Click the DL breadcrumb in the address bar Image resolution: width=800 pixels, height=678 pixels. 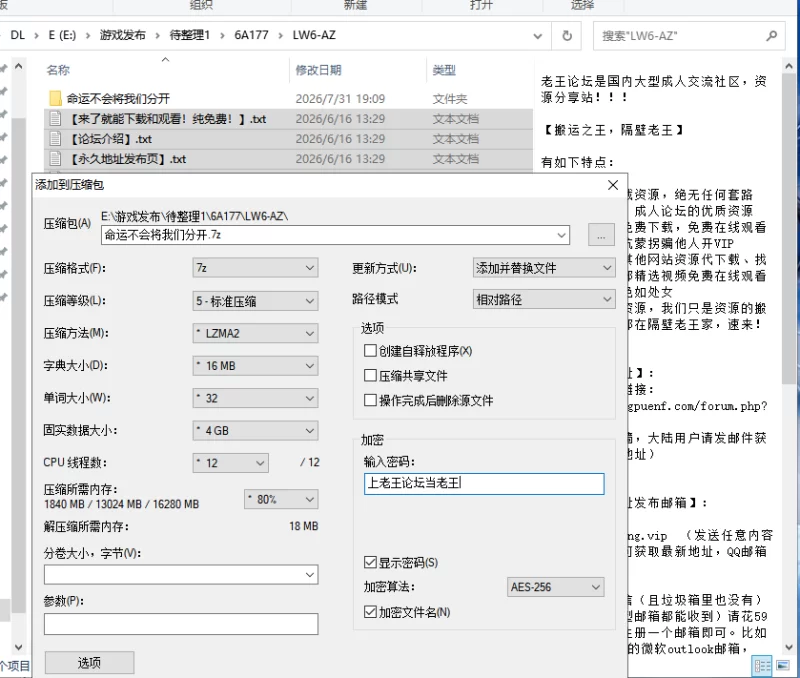pyautogui.click(x=17, y=35)
